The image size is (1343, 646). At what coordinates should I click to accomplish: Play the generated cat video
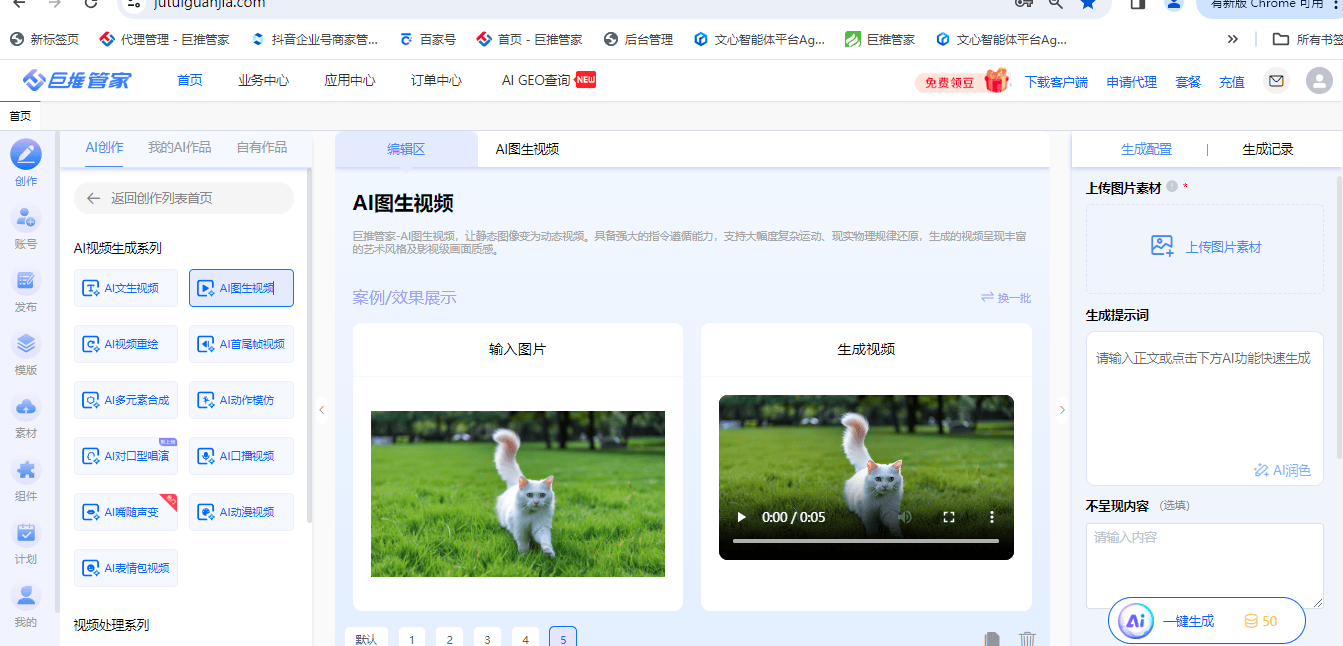(741, 517)
